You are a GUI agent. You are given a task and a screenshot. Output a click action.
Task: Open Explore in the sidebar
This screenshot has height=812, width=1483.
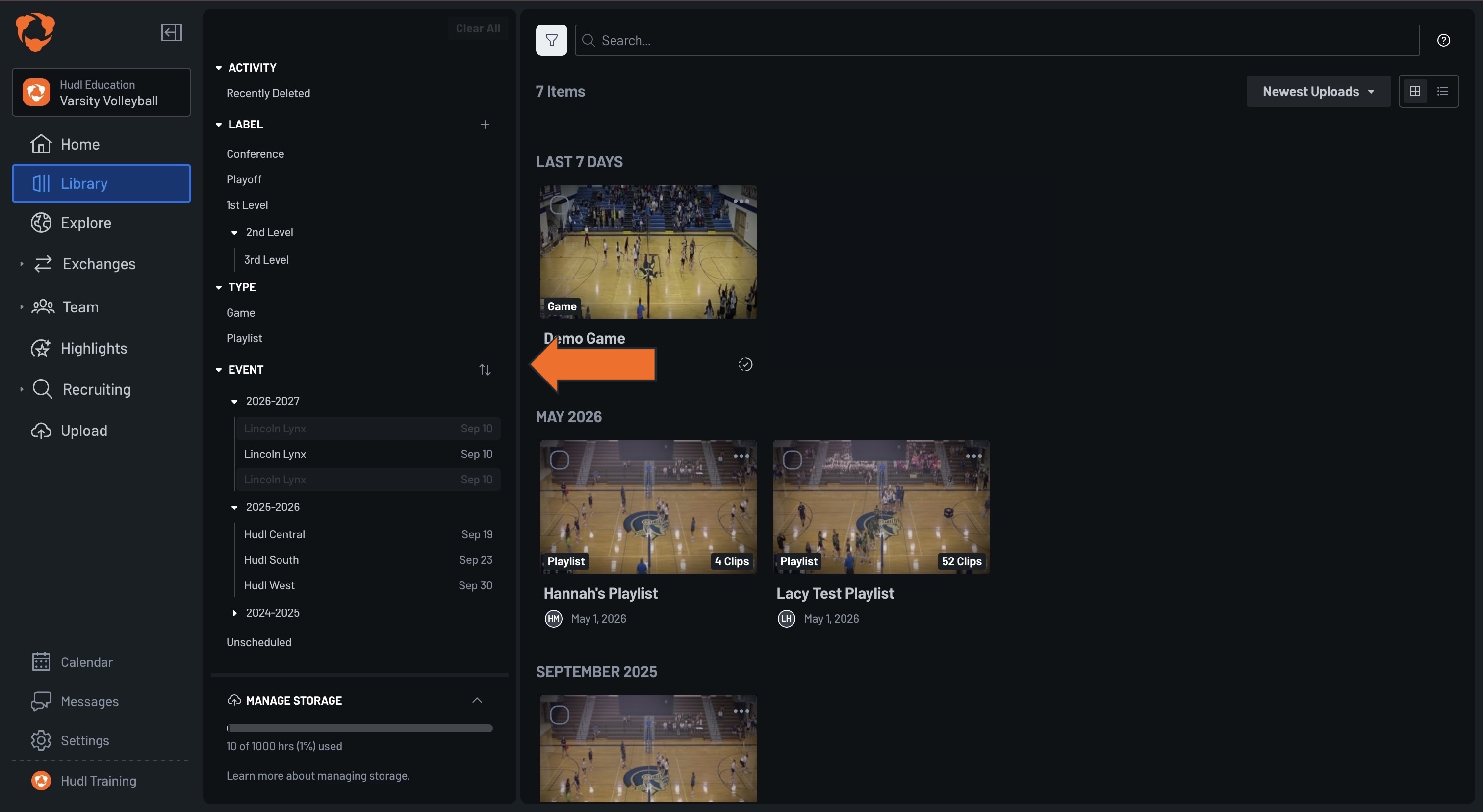pyautogui.click(x=102, y=223)
